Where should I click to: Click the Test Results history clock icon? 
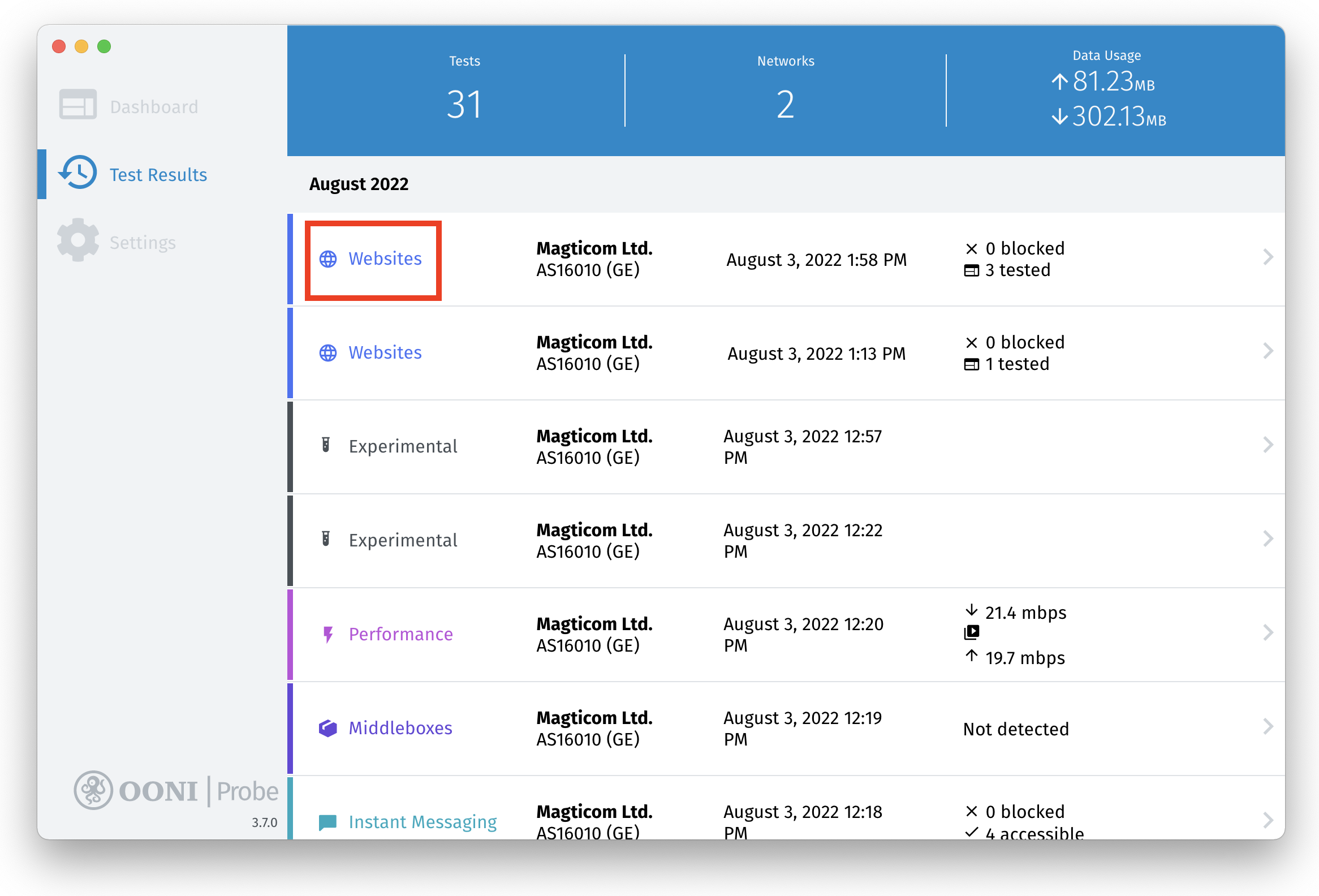point(77,173)
